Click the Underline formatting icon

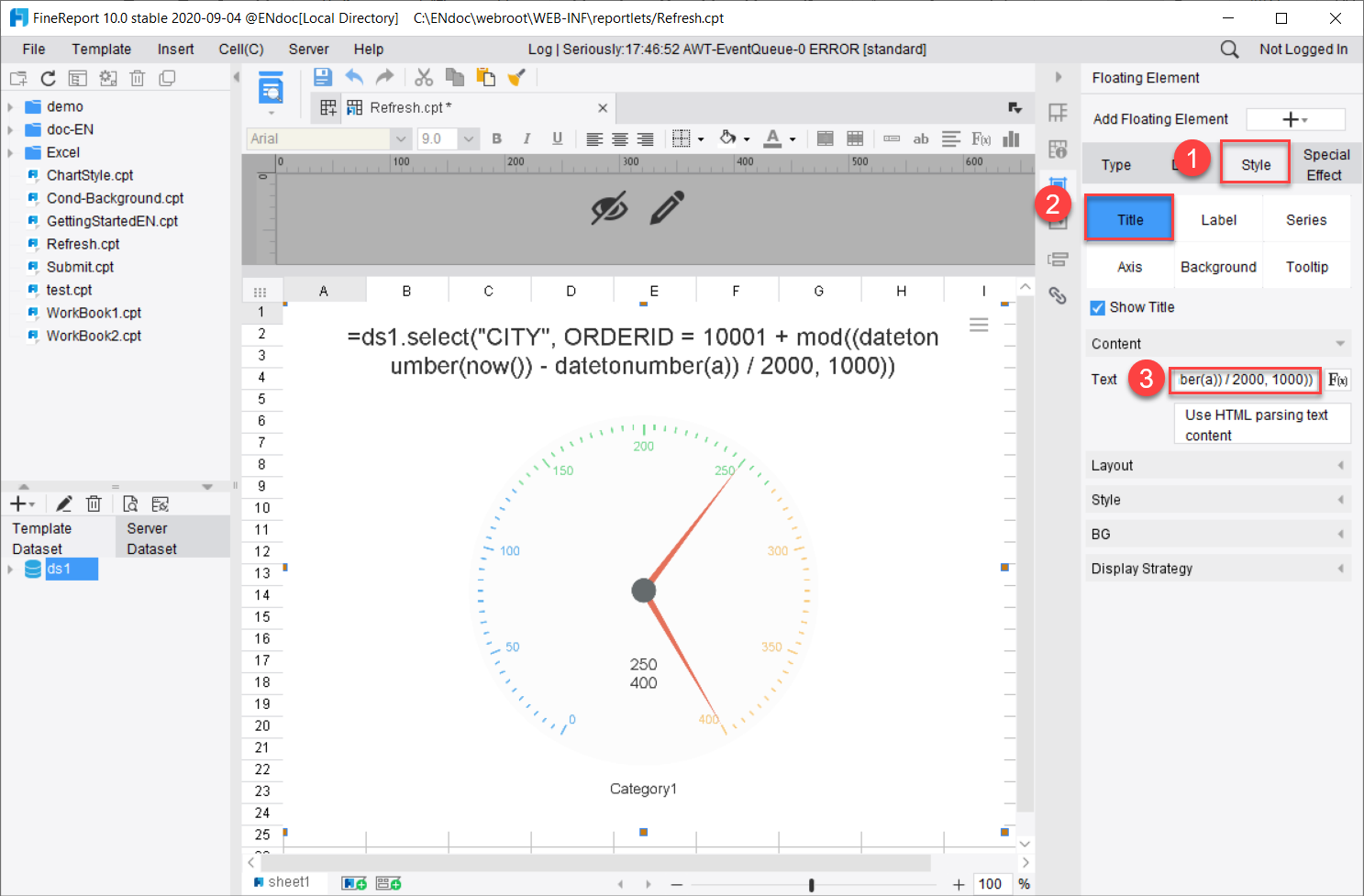click(557, 138)
